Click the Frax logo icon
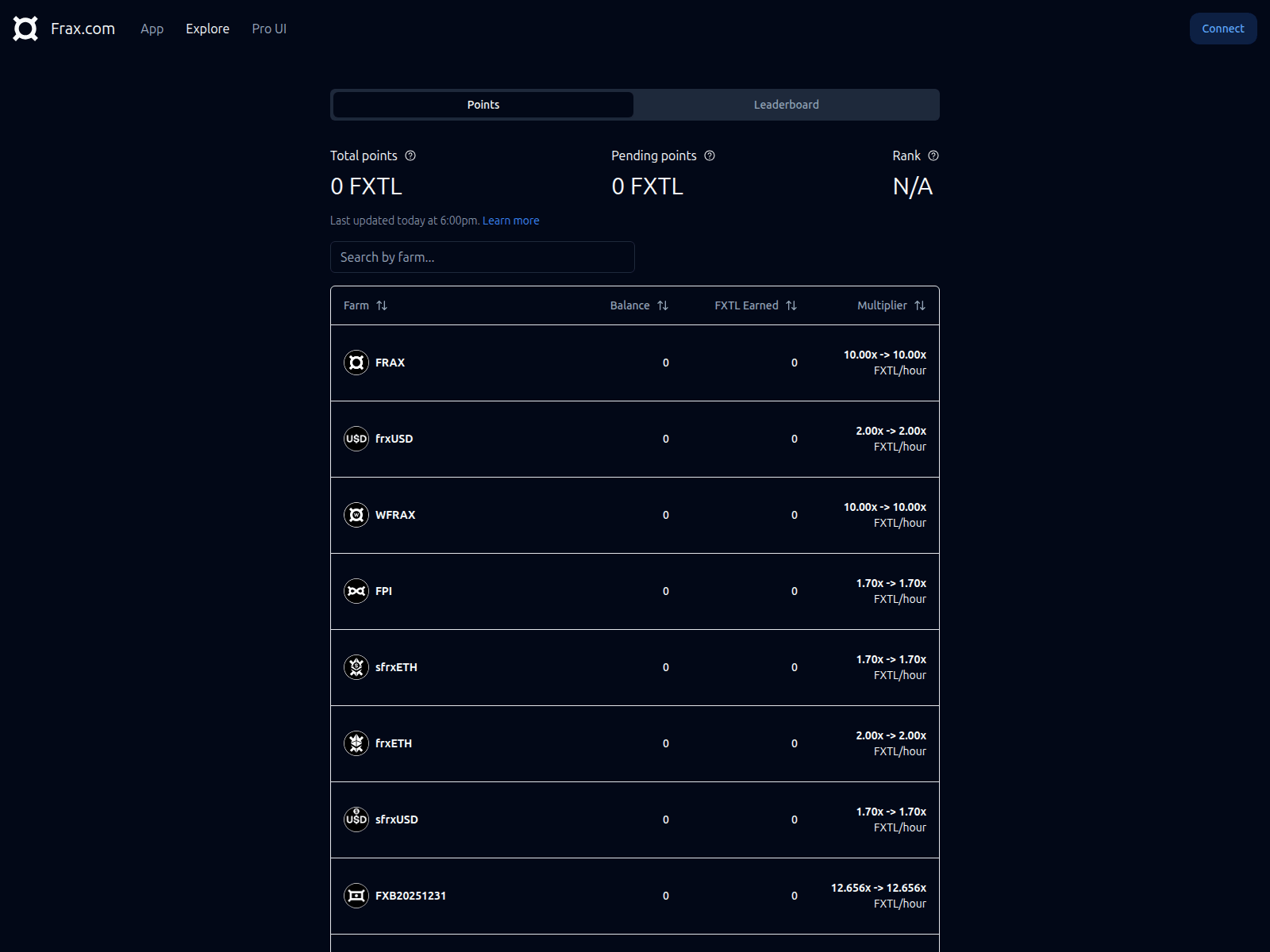The image size is (1270, 952). [x=25, y=29]
